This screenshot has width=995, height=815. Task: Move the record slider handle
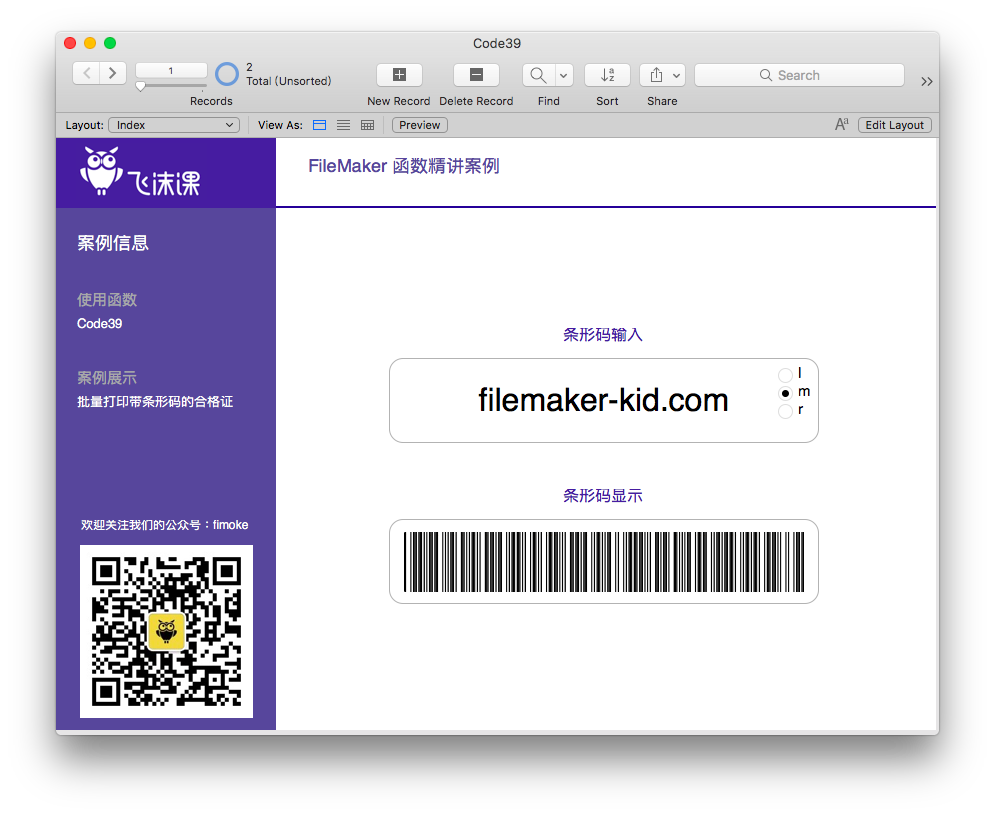point(141,86)
